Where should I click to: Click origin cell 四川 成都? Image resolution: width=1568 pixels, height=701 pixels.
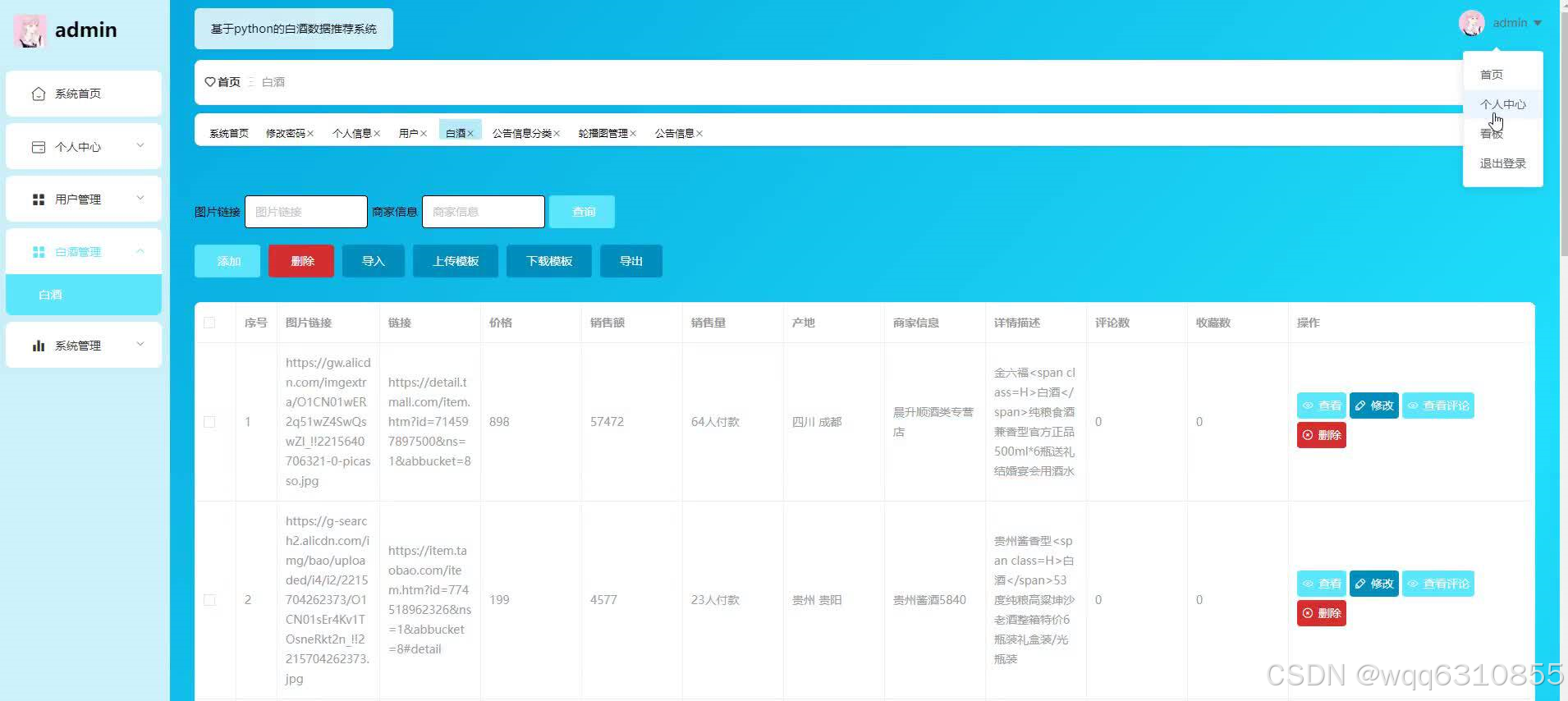click(817, 422)
